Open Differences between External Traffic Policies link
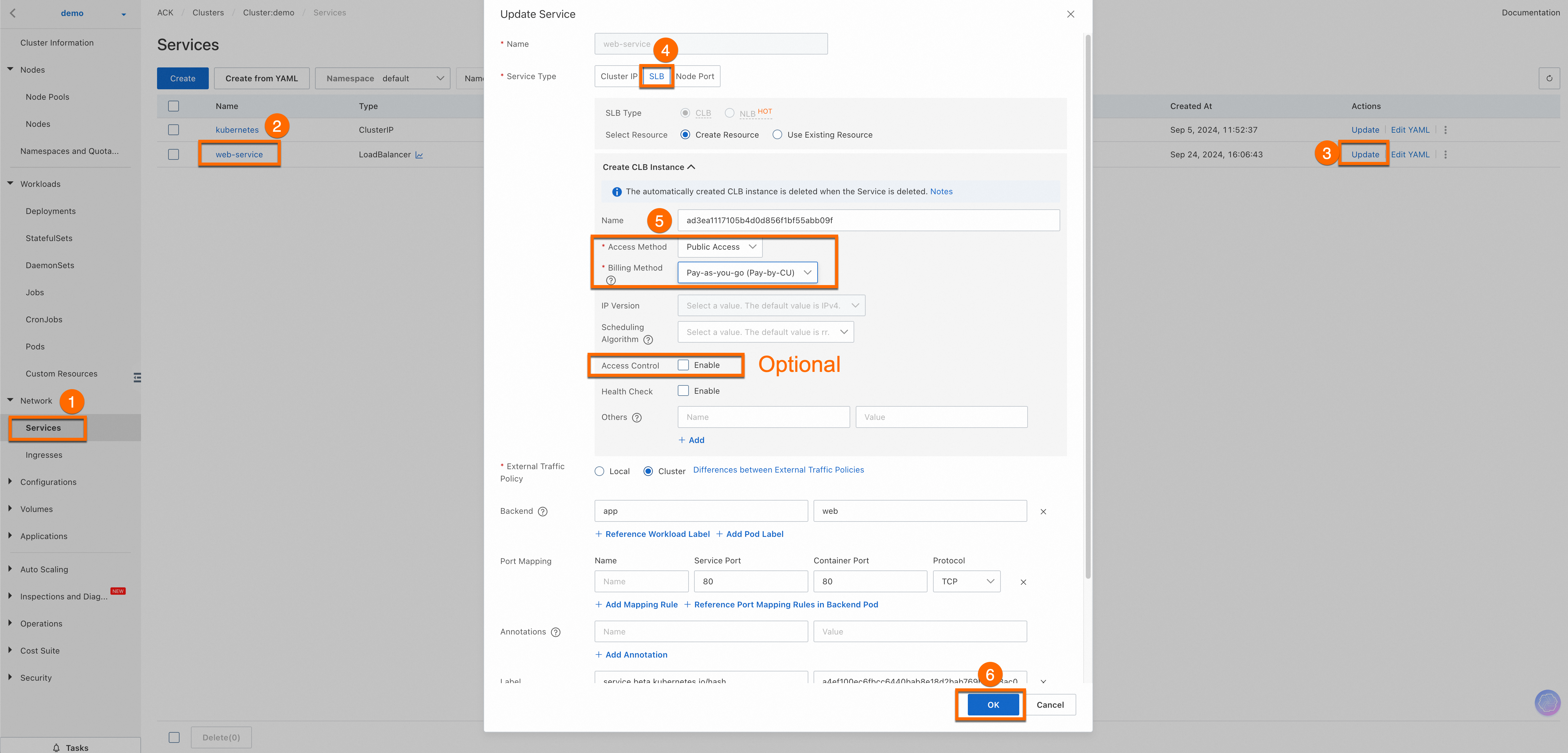This screenshot has width=1568, height=753. (x=778, y=469)
